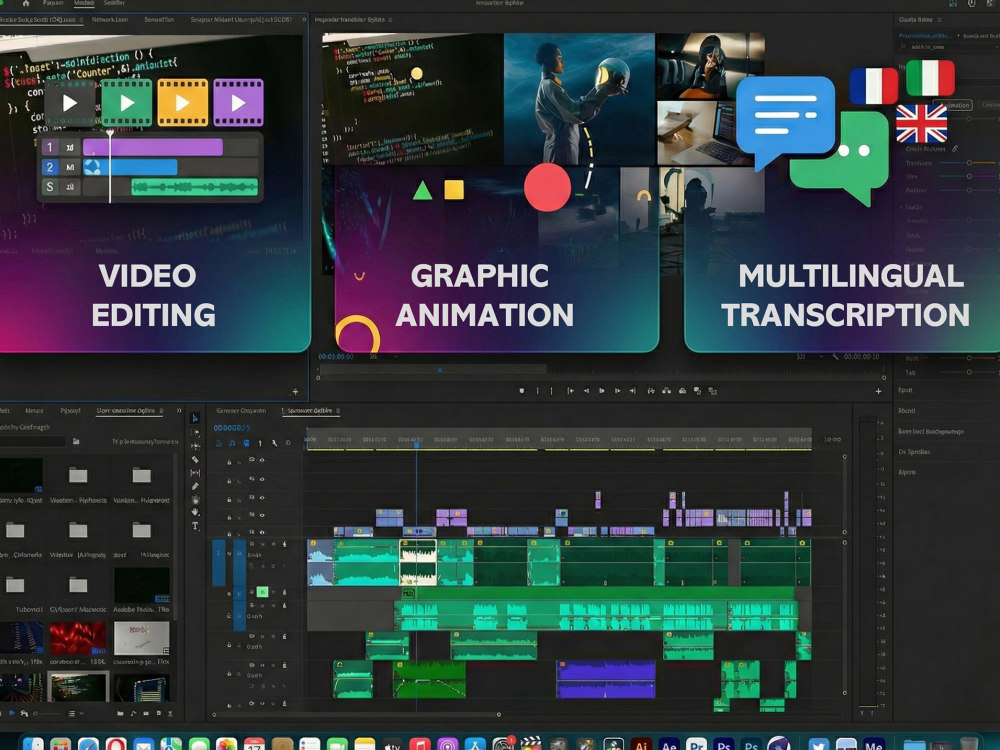Toggle captions track icon in timeline header
The height and width of the screenshot is (750, 1000).
coord(288,443)
